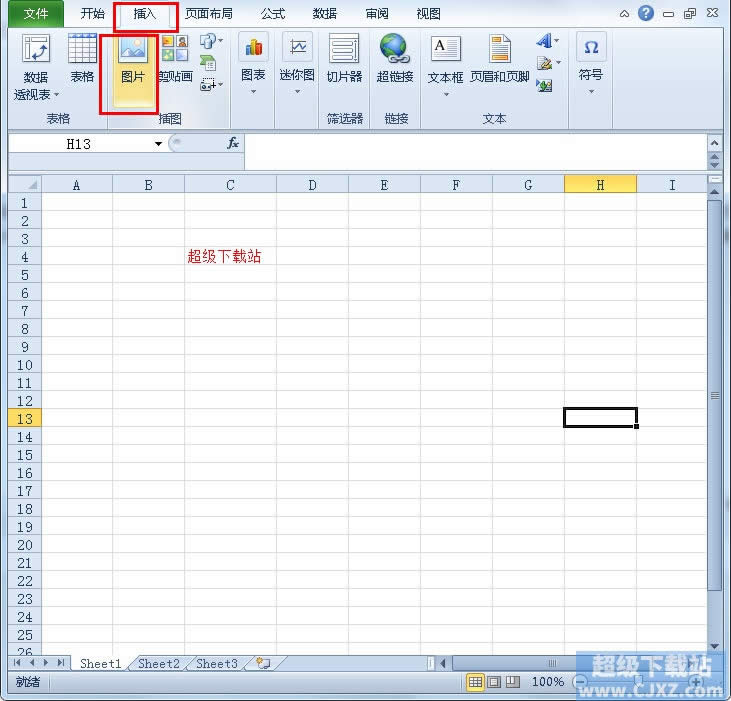This screenshot has width=731, height=701.
Task: Open the 文件 (File) menu
Action: (36, 14)
